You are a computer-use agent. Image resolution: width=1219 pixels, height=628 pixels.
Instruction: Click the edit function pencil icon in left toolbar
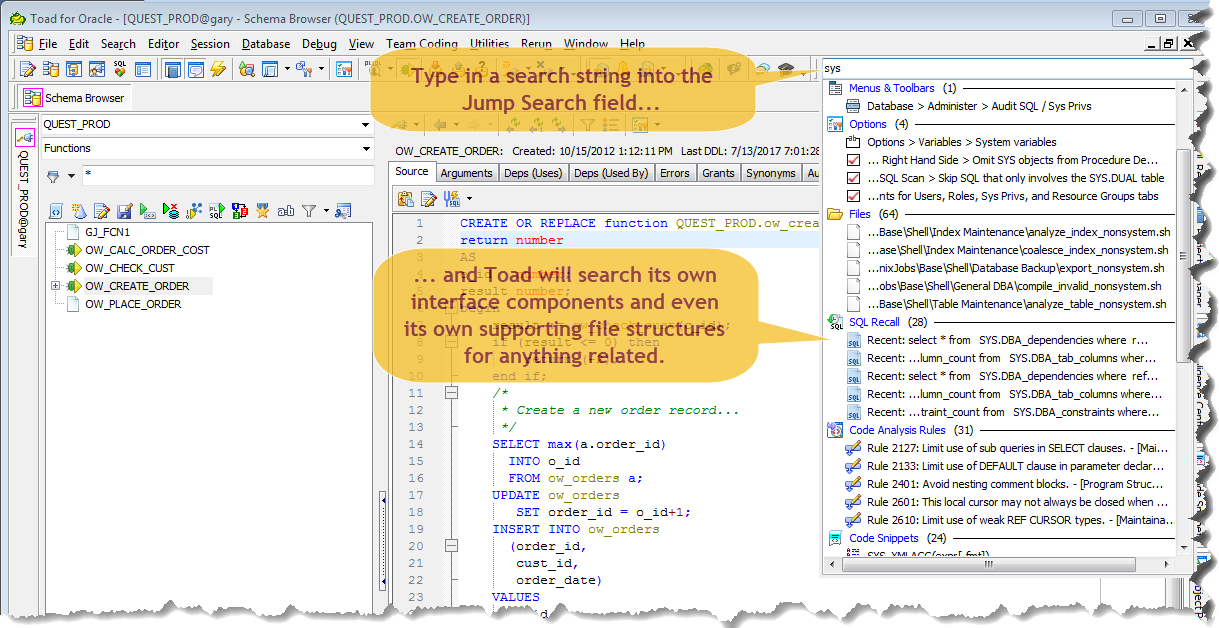(101, 211)
